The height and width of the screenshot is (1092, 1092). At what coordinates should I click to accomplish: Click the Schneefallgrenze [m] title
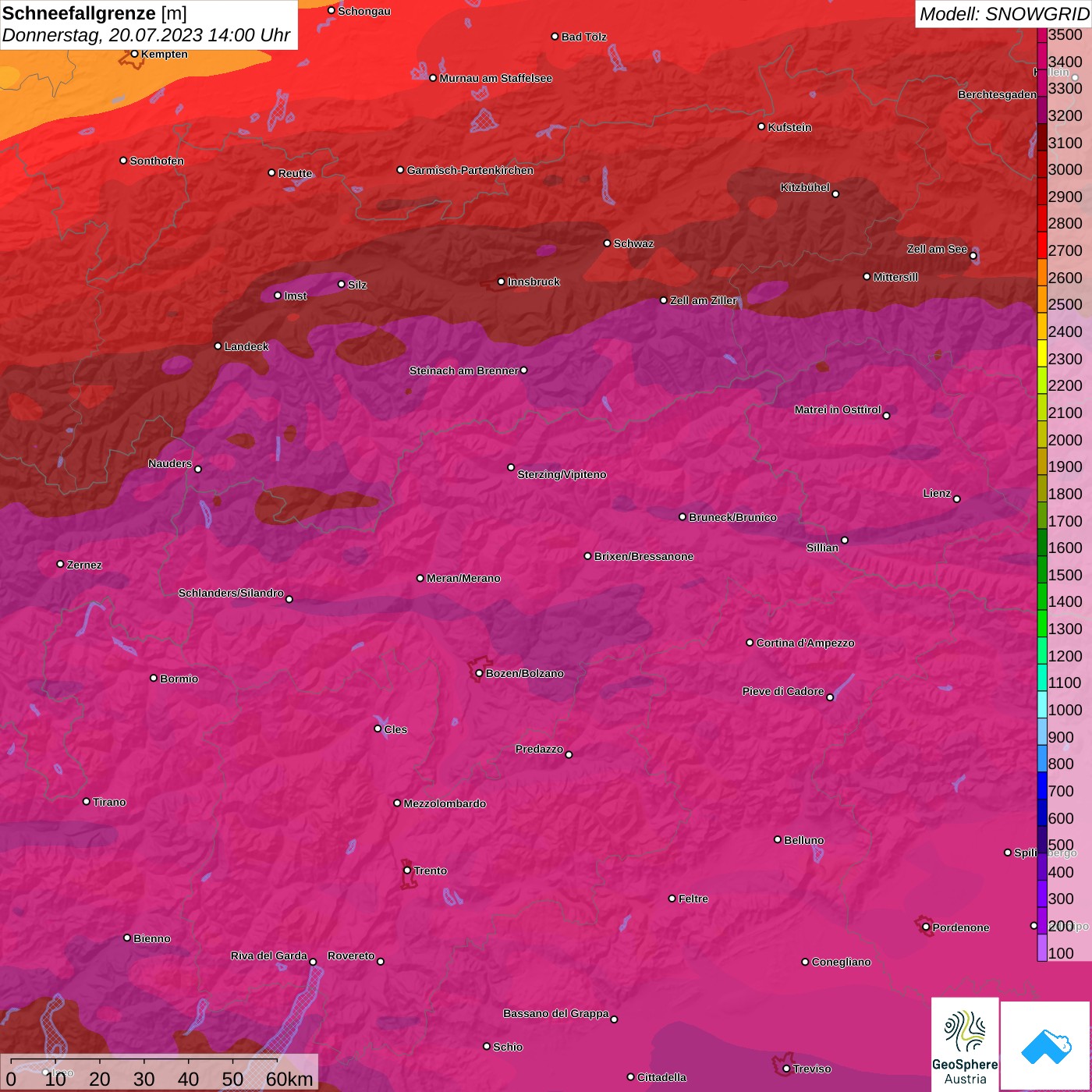point(94,13)
